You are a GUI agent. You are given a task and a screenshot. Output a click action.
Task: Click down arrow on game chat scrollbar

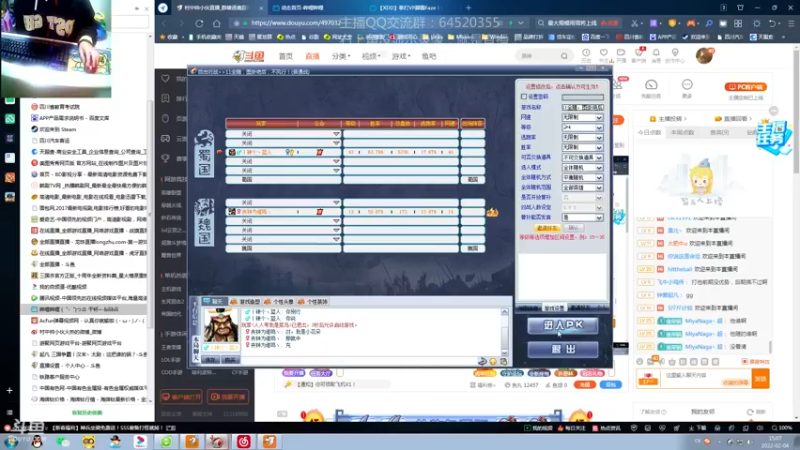click(x=505, y=353)
